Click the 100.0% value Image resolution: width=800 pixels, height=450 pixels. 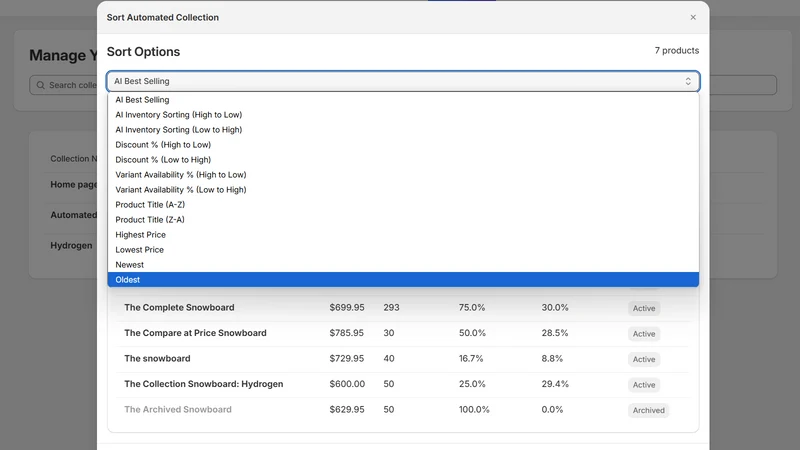(x=474, y=410)
